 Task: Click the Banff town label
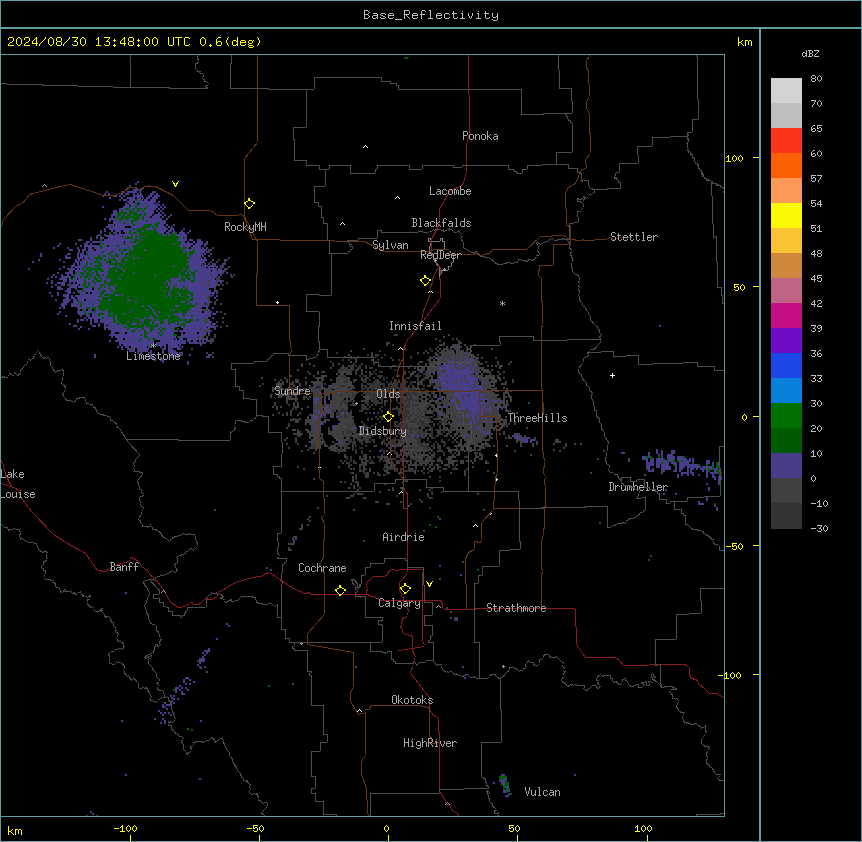(124, 567)
